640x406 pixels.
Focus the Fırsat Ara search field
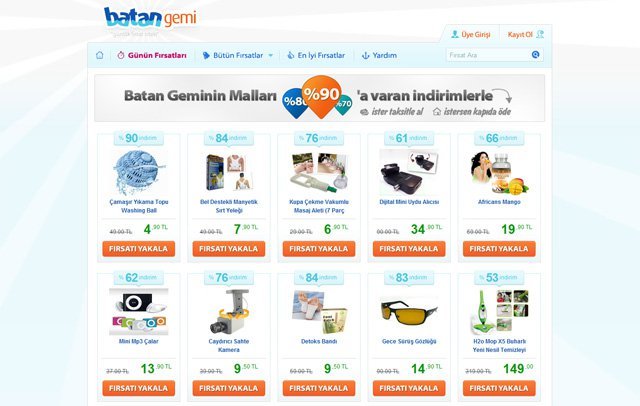(x=489, y=55)
